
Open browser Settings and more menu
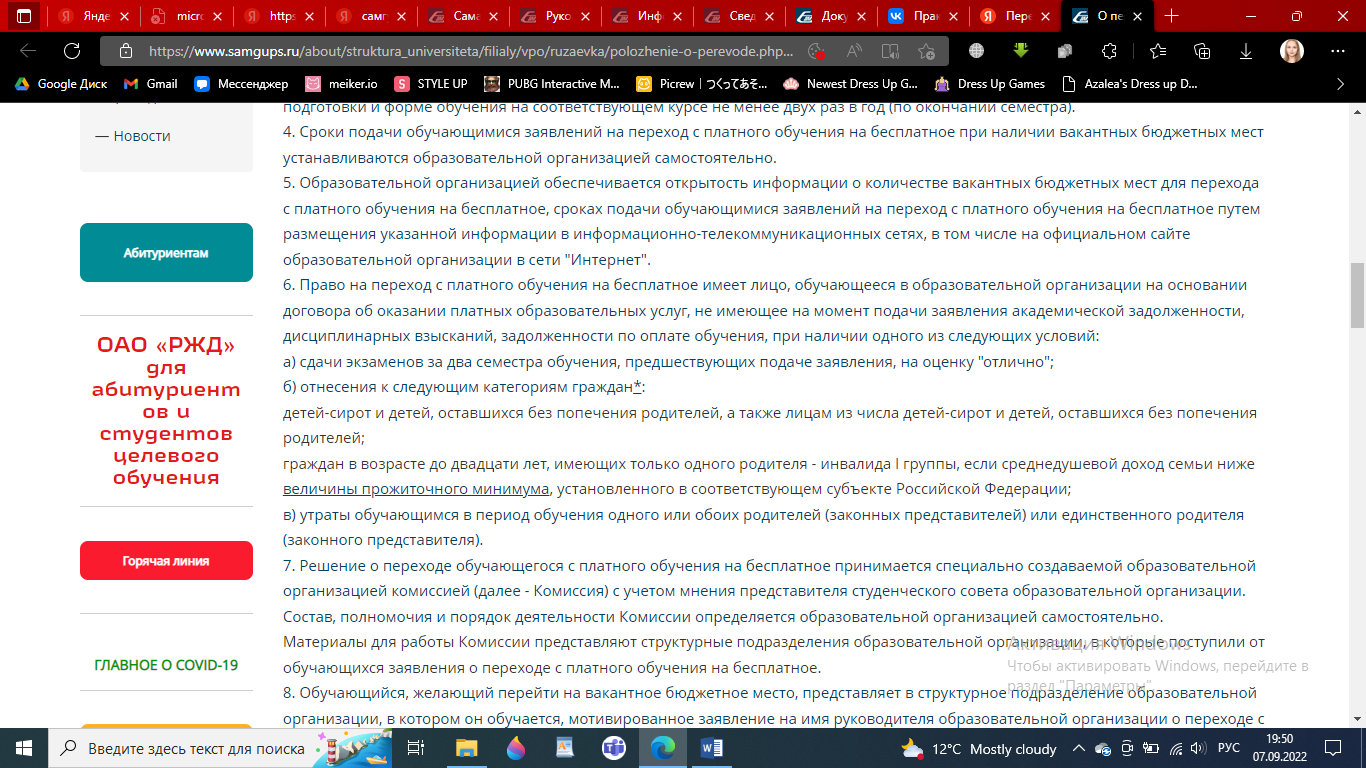click(x=1337, y=51)
